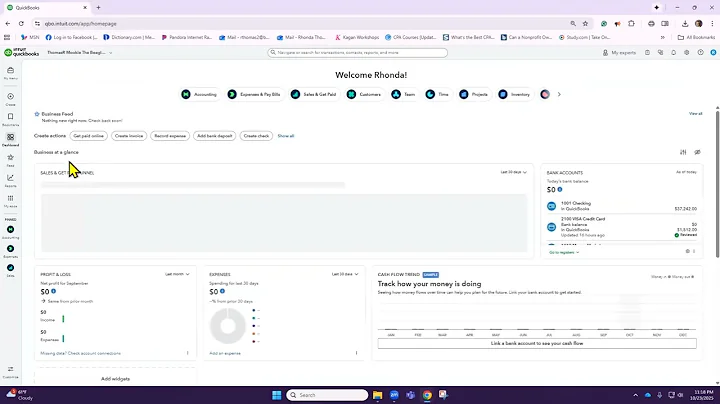Screen dimensions: 720x404
Task: Click the Add bank deposit button
Action: click(x=214, y=136)
